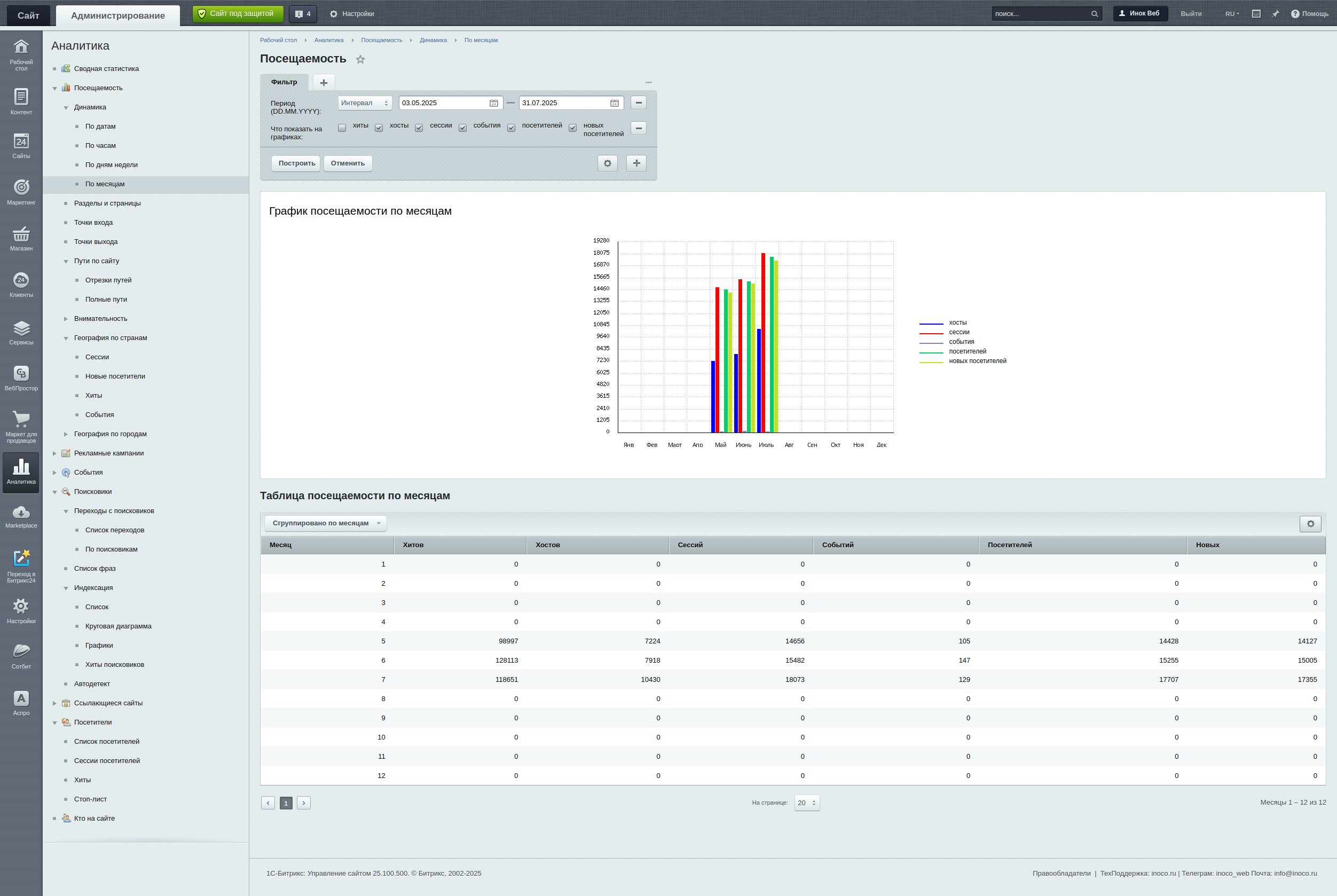The image size is (1337, 896).
Task: Open the Marketplace sidebar section
Action: [x=21, y=516]
